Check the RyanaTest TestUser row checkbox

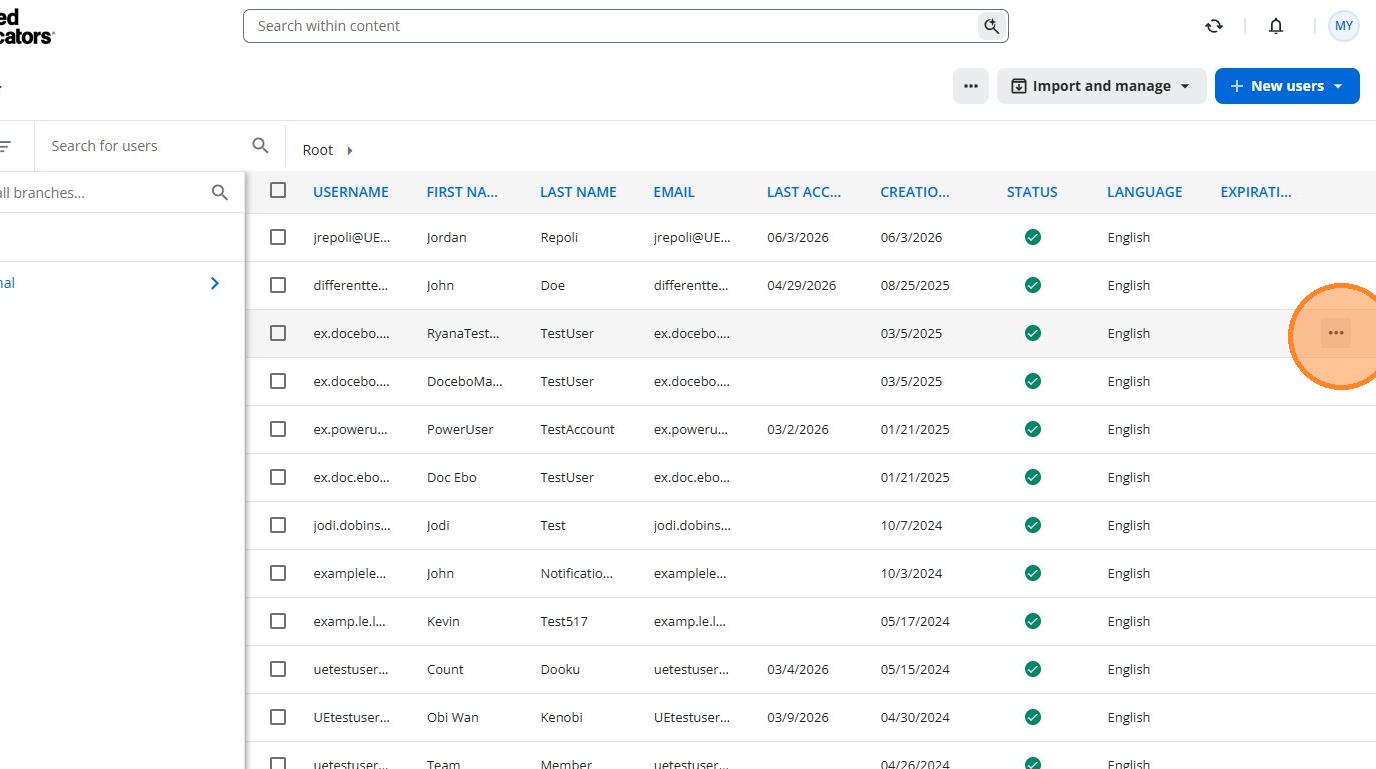(278, 333)
